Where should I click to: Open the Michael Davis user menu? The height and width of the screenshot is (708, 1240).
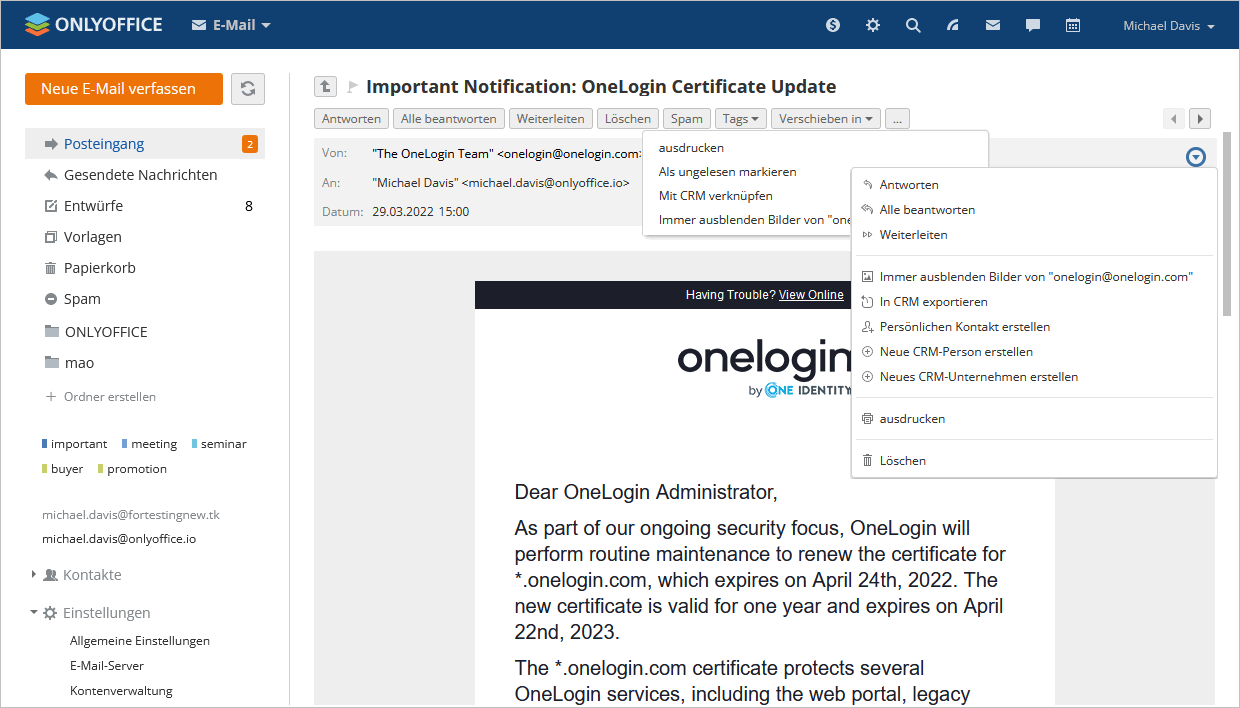(1169, 26)
